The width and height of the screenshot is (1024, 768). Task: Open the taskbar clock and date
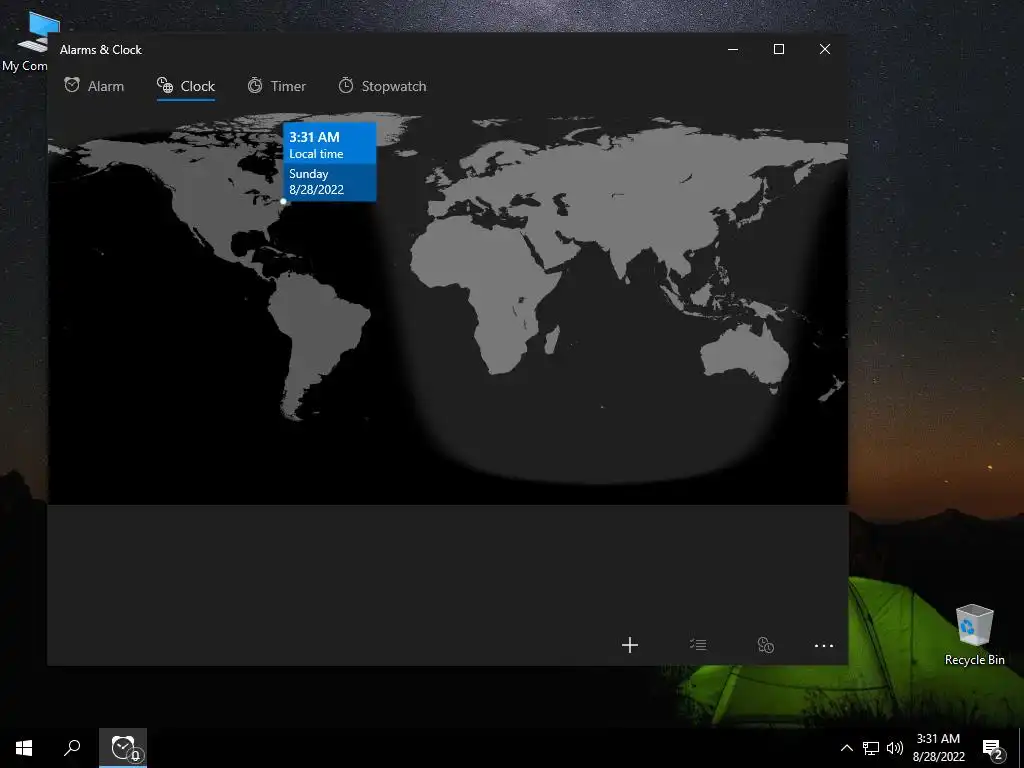938,748
